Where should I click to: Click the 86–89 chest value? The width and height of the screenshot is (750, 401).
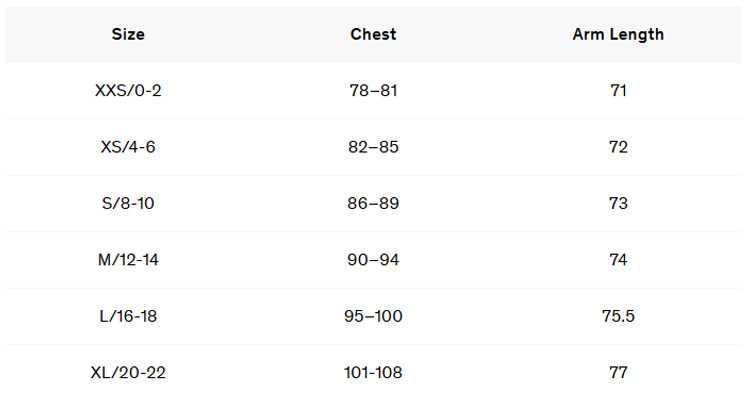[373, 204]
